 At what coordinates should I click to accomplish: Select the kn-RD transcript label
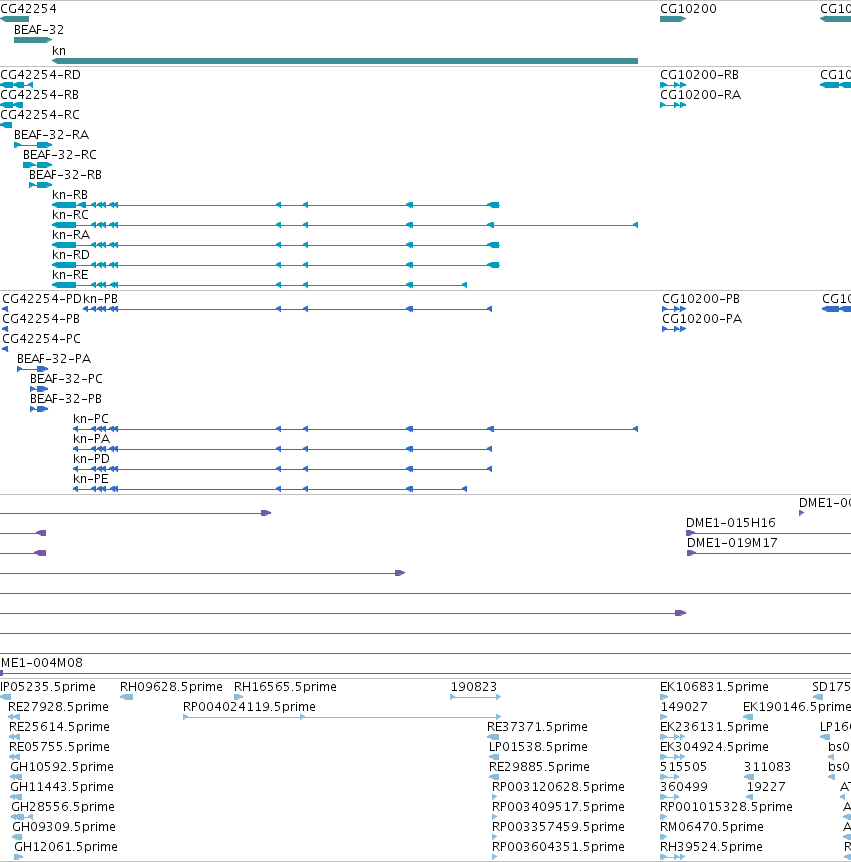(x=71, y=255)
